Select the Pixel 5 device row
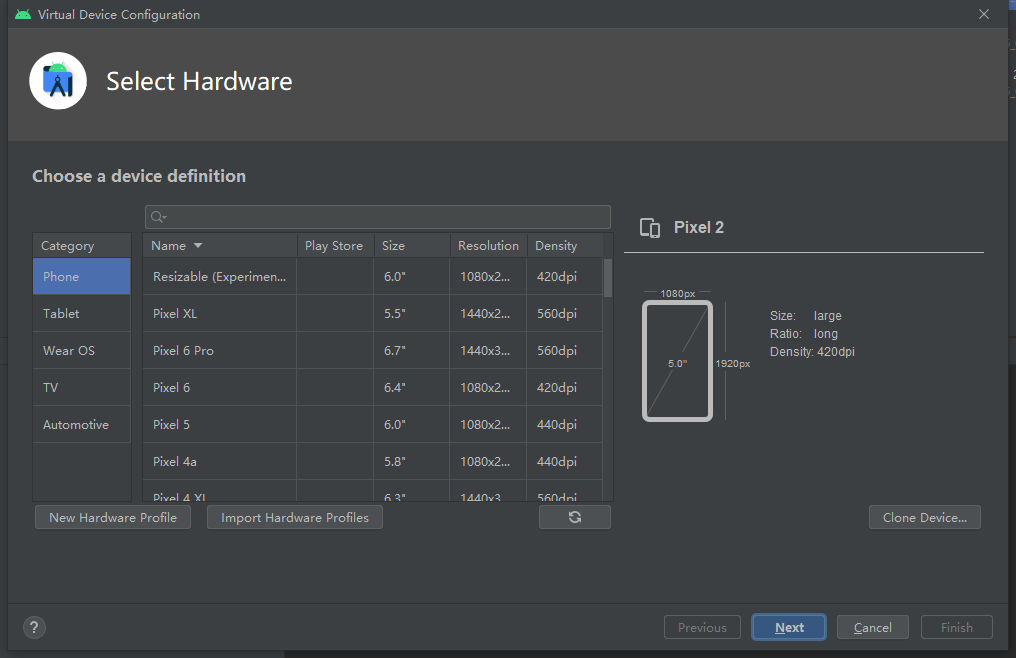This screenshot has height=658, width=1016. pos(373,424)
